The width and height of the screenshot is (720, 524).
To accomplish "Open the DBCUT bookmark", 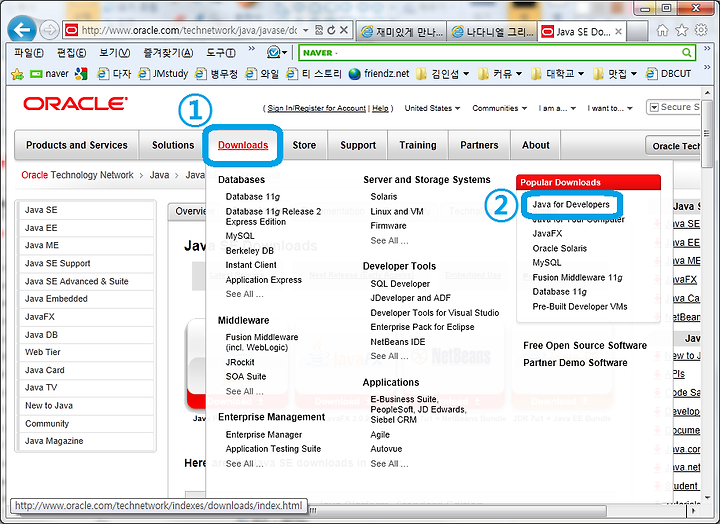I will click(669, 73).
